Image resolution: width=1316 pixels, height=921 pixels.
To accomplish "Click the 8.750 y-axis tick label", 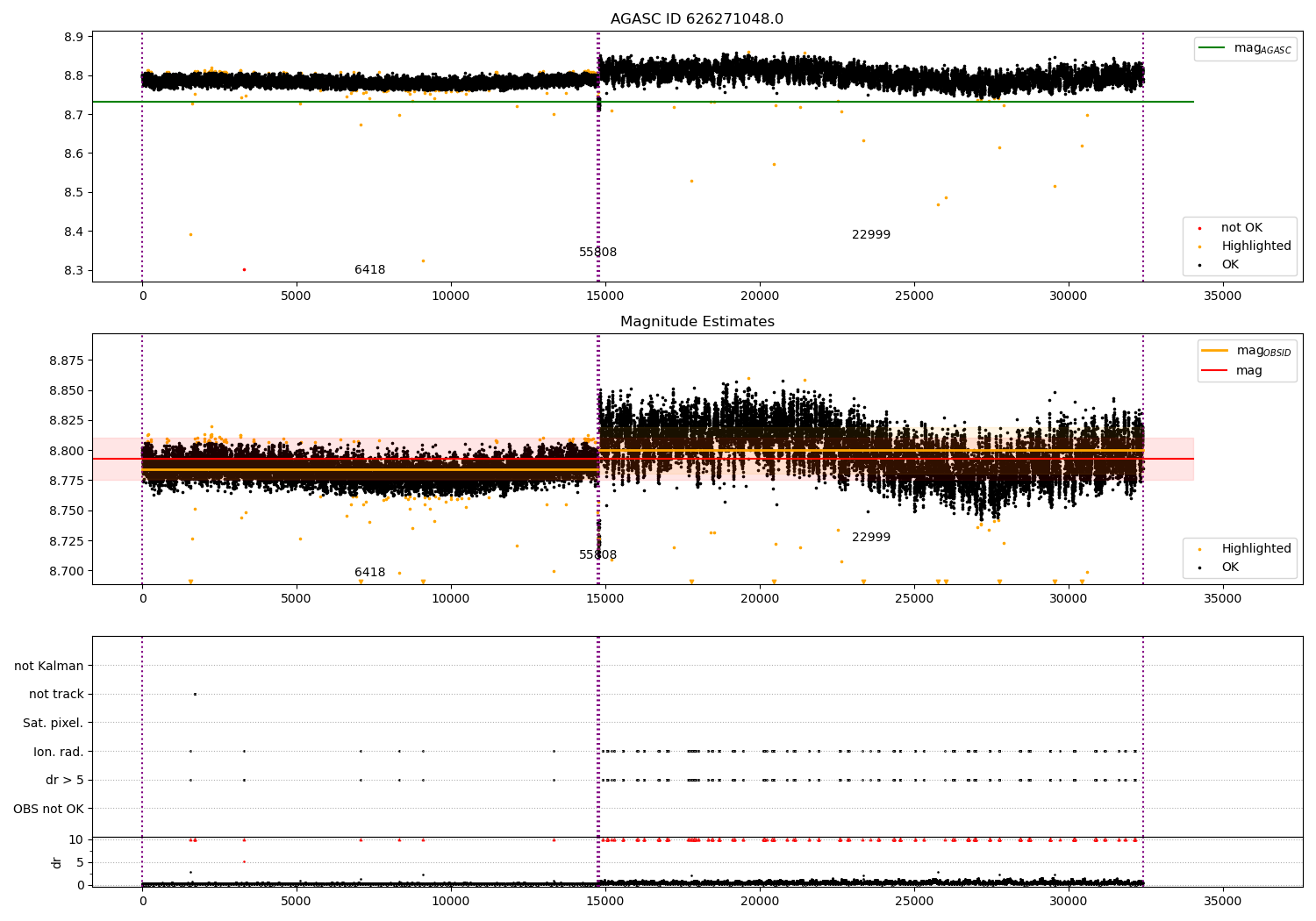I will tap(67, 511).
